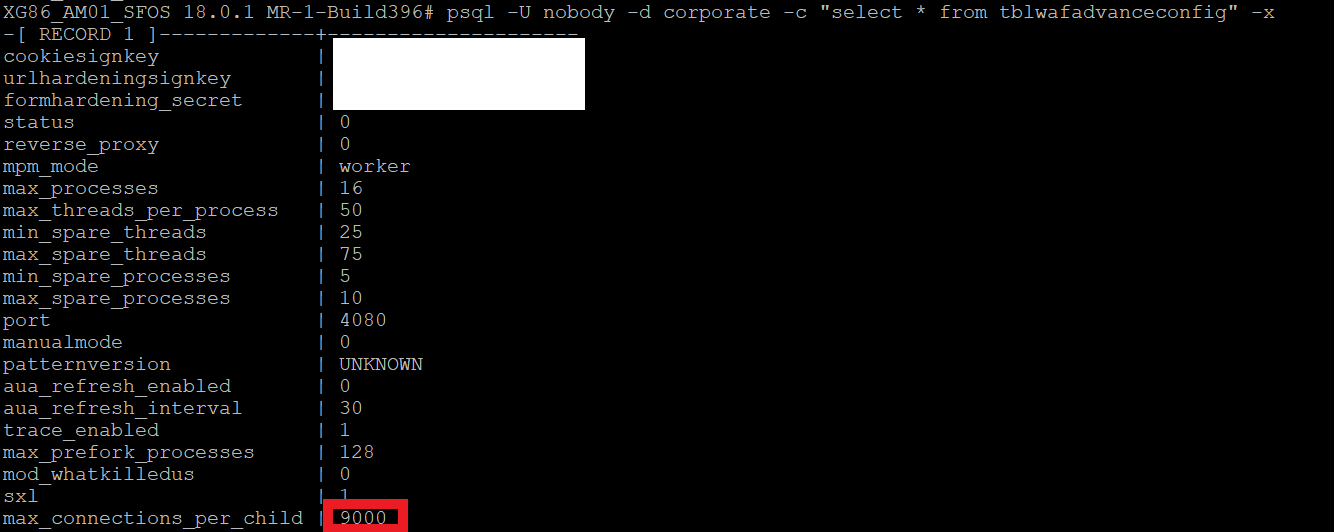
Task: Click the mpm_mode worker value
Action: [374, 166]
